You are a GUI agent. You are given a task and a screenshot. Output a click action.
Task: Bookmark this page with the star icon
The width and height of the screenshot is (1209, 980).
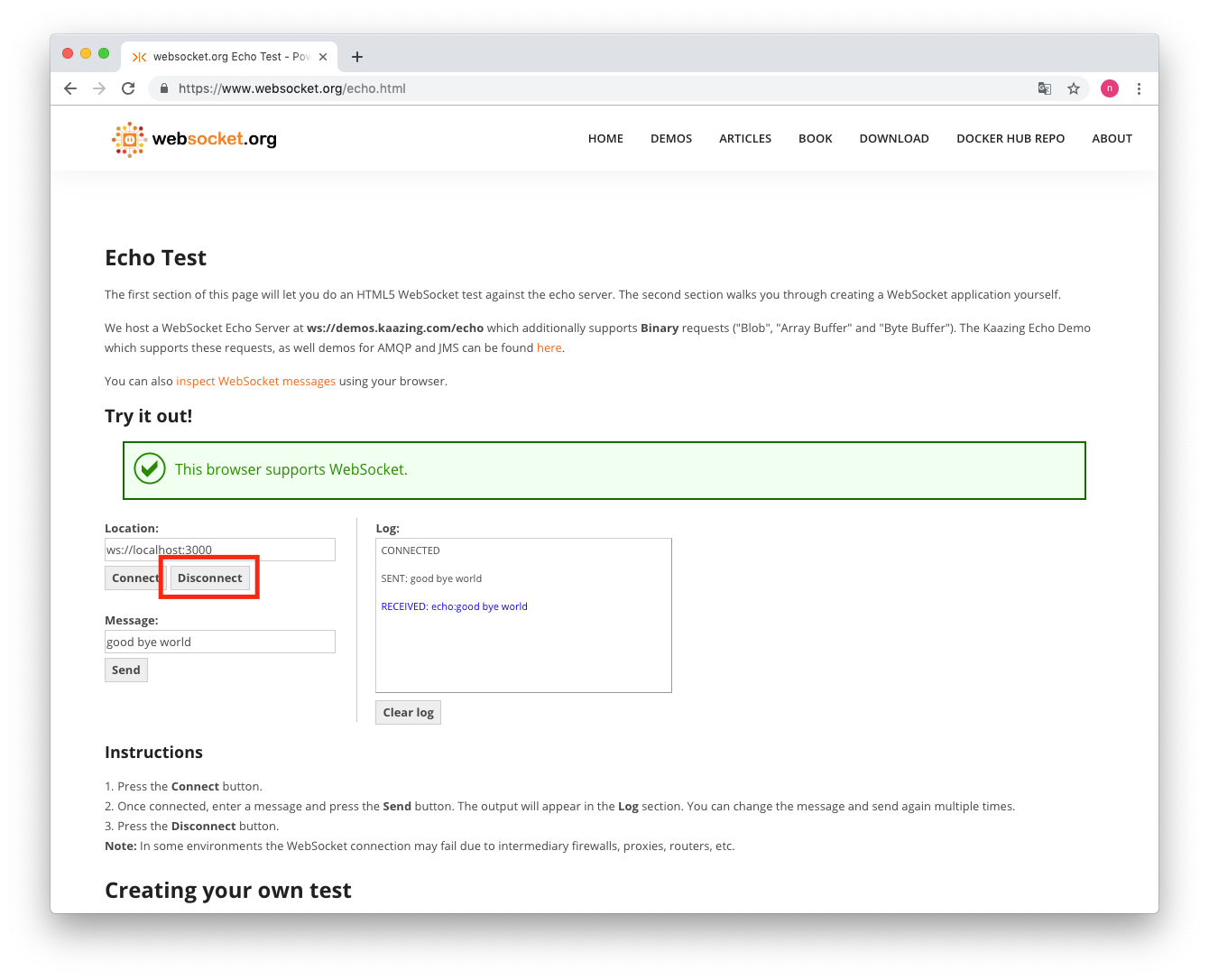pos(1074,88)
